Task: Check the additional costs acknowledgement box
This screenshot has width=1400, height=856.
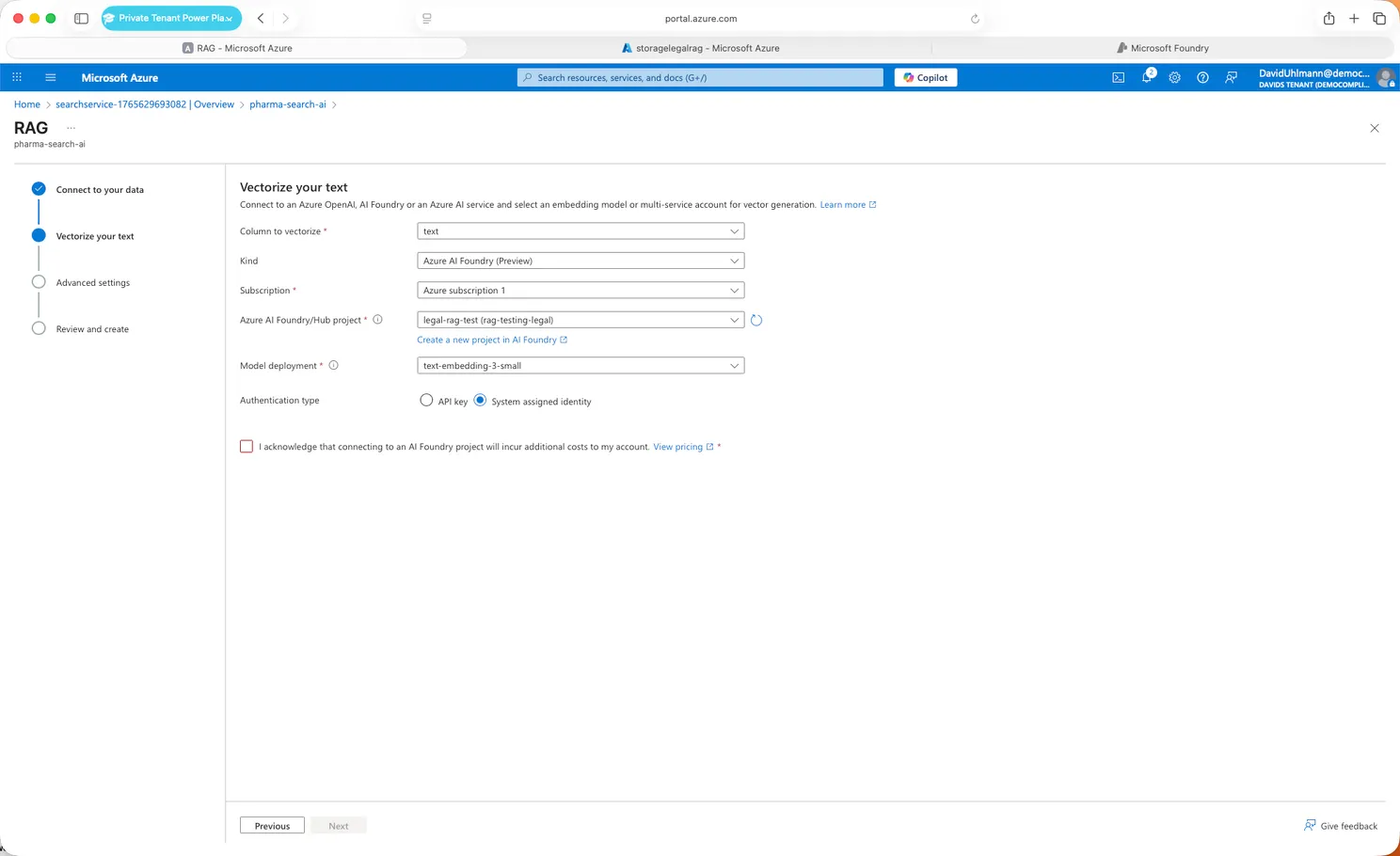Action: [247, 446]
